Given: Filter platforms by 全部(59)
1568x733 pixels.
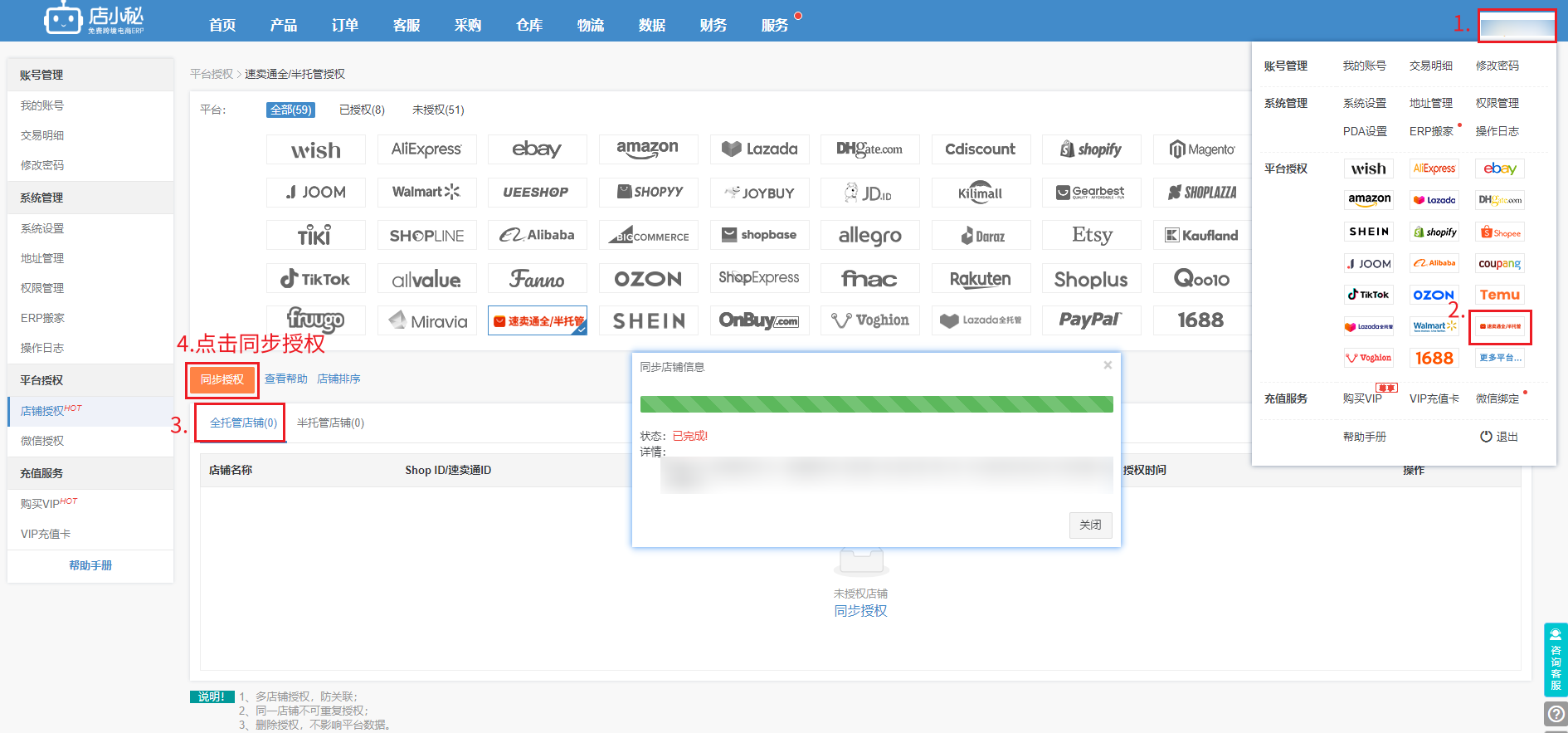Looking at the screenshot, I should pyautogui.click(x=291, y=110).
